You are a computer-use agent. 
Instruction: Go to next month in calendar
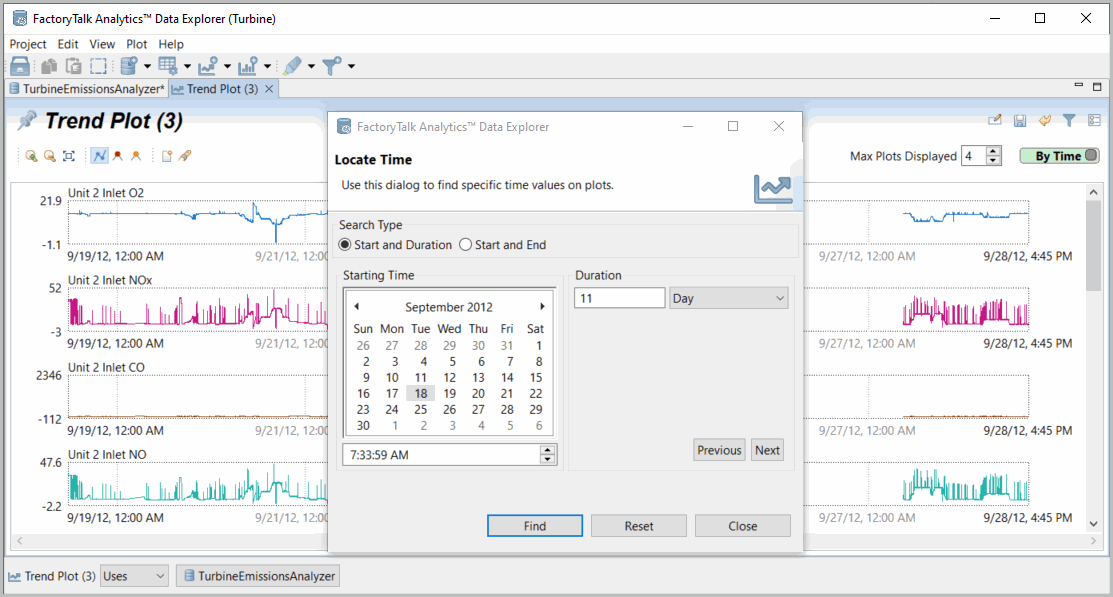pyautogui.click(x=543, y=307)
